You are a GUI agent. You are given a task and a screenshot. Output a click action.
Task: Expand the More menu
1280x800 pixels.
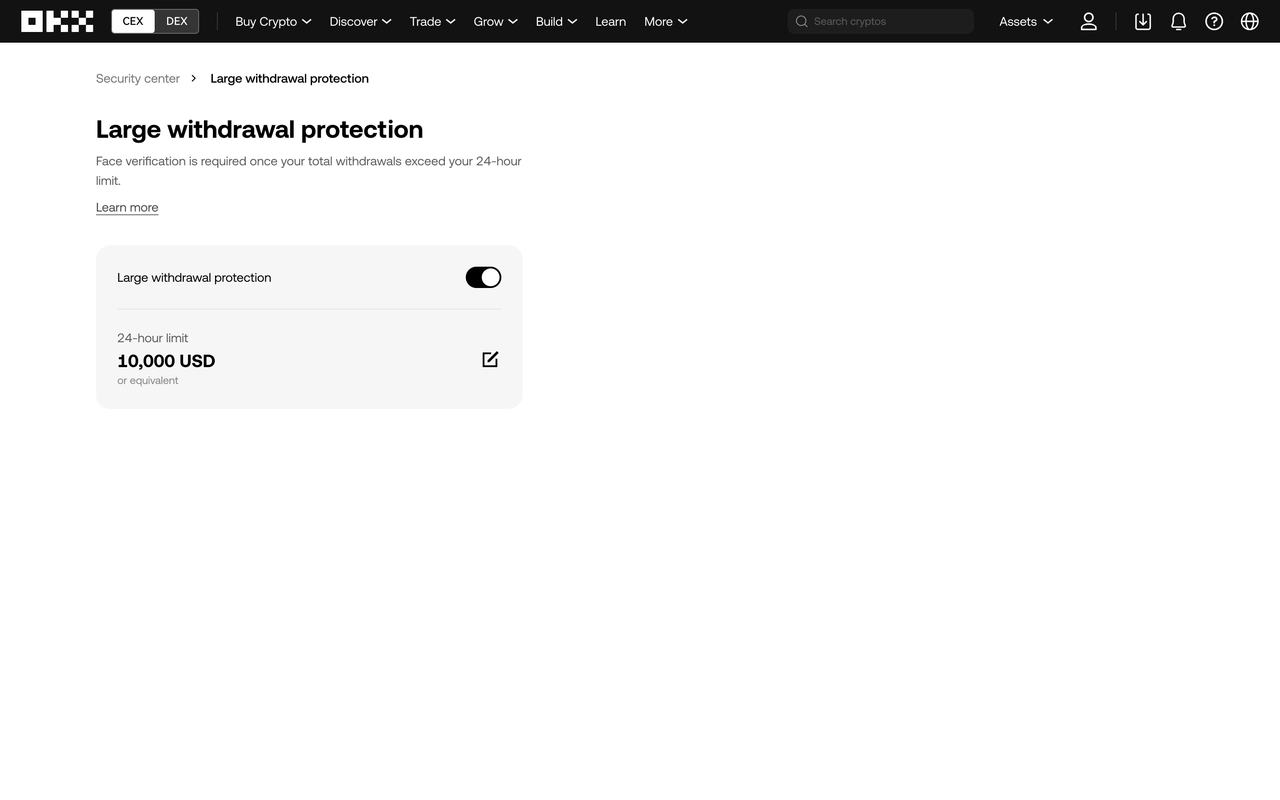[x=665, y=21]
